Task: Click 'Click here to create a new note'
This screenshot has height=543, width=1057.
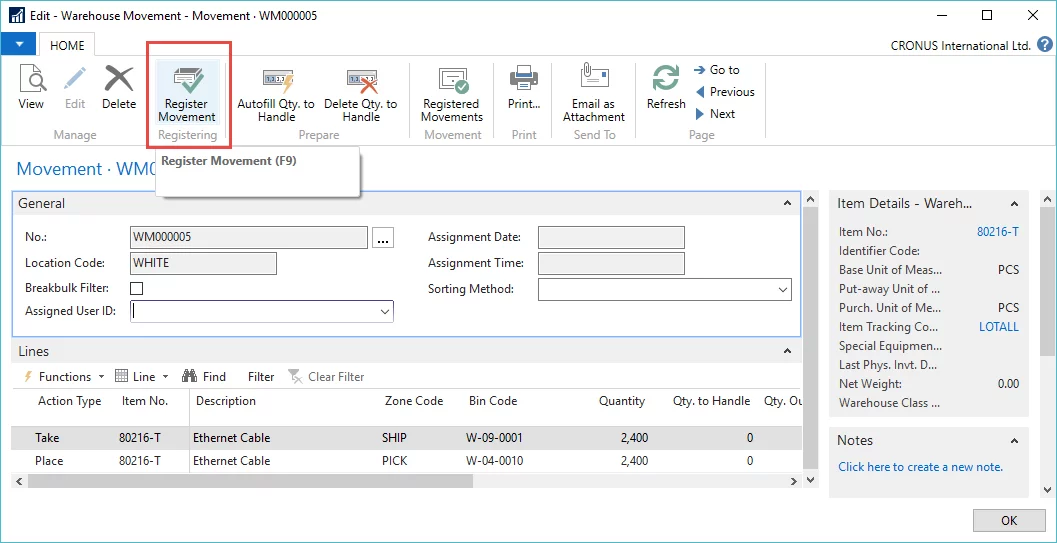Action: (920, 467)
